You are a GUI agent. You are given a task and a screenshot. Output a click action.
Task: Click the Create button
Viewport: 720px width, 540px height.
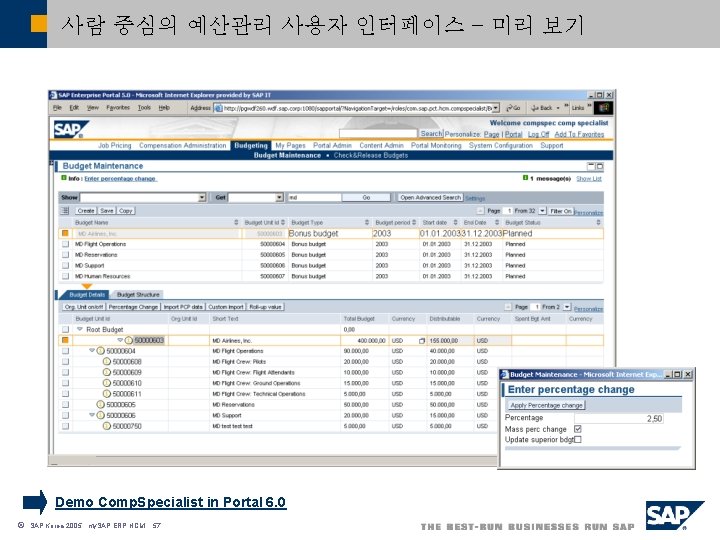(86, 211)
